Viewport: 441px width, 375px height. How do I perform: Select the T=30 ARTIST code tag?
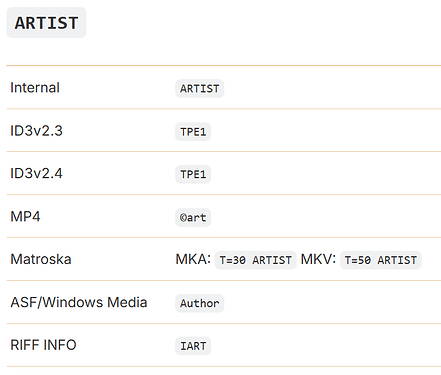256,260
